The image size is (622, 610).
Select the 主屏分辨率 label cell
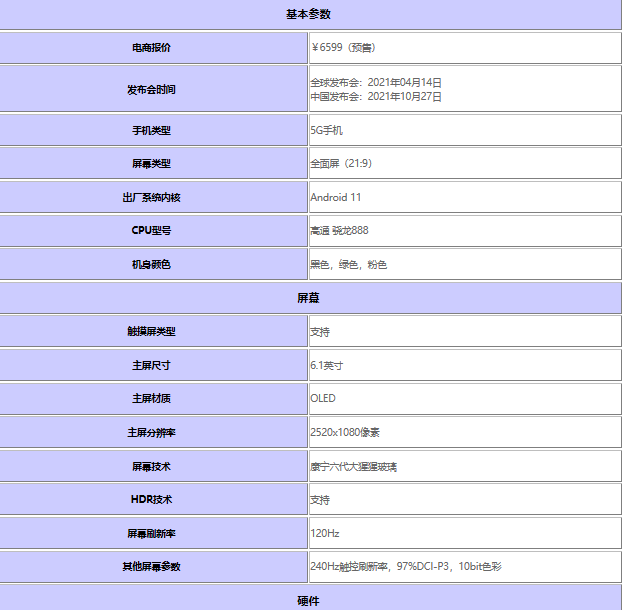[152, 432]
